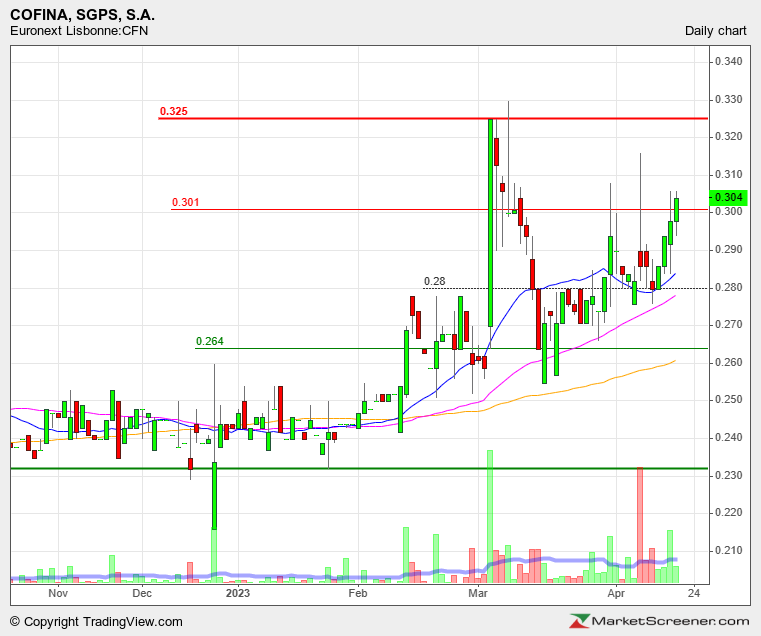Image resolution: width=761 pixels, height=636 pixels.
Task: Click the 0.28 dotted level label
Action: point(434,282)
